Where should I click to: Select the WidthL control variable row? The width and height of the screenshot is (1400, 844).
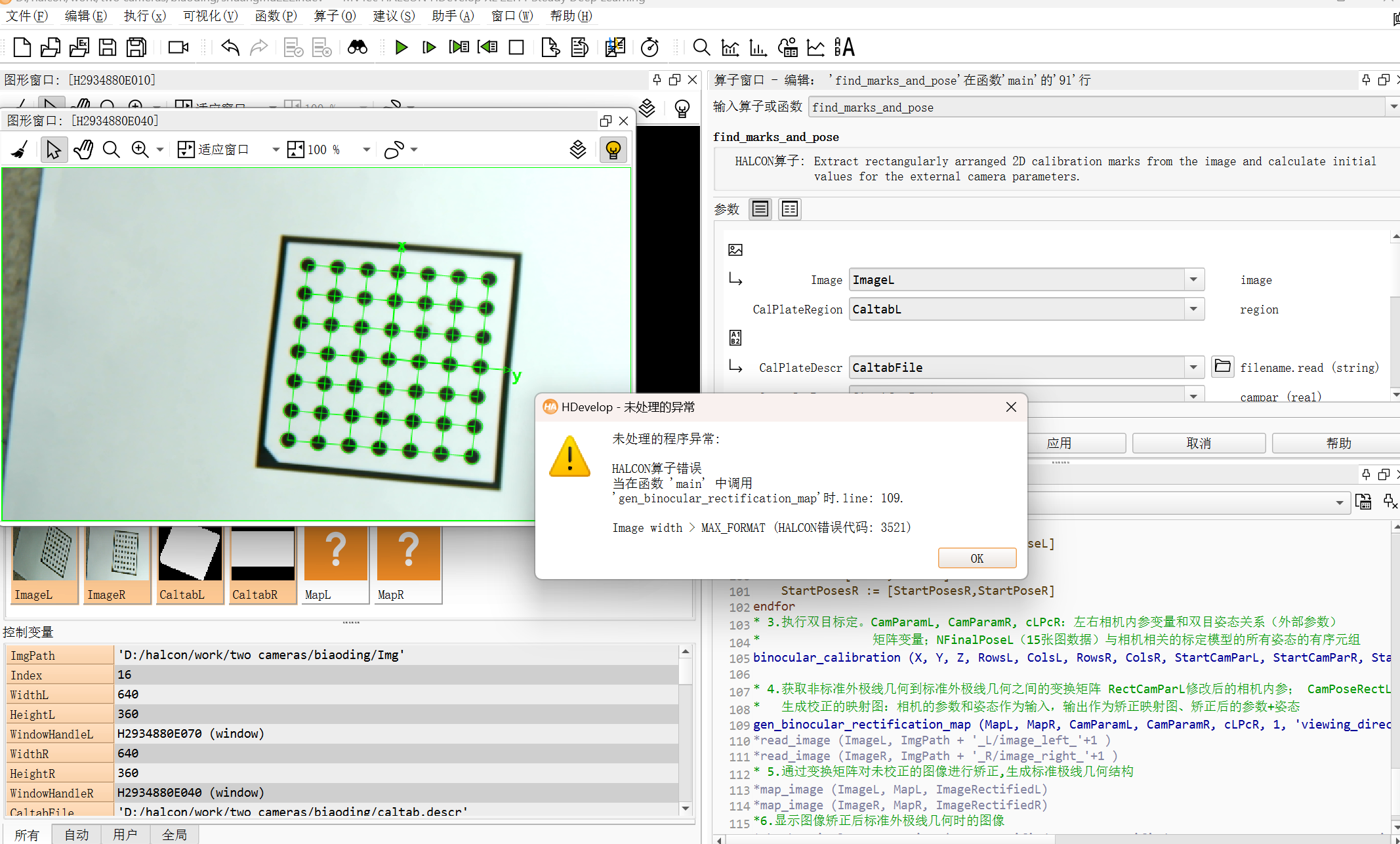pos(341,694)
